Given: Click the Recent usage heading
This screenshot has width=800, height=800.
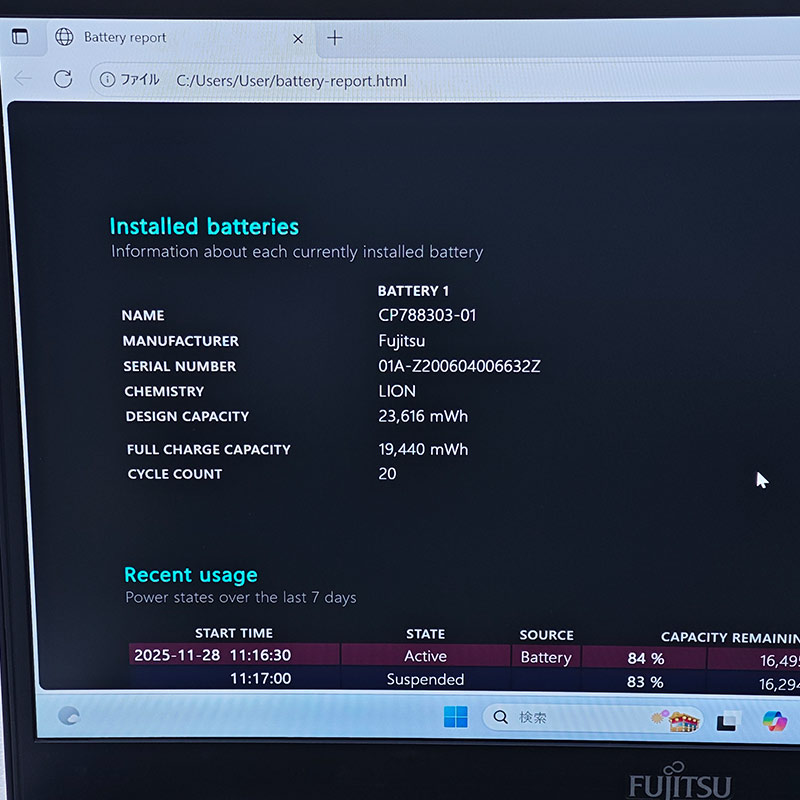Looking at the screenshot, I should 190,575.
